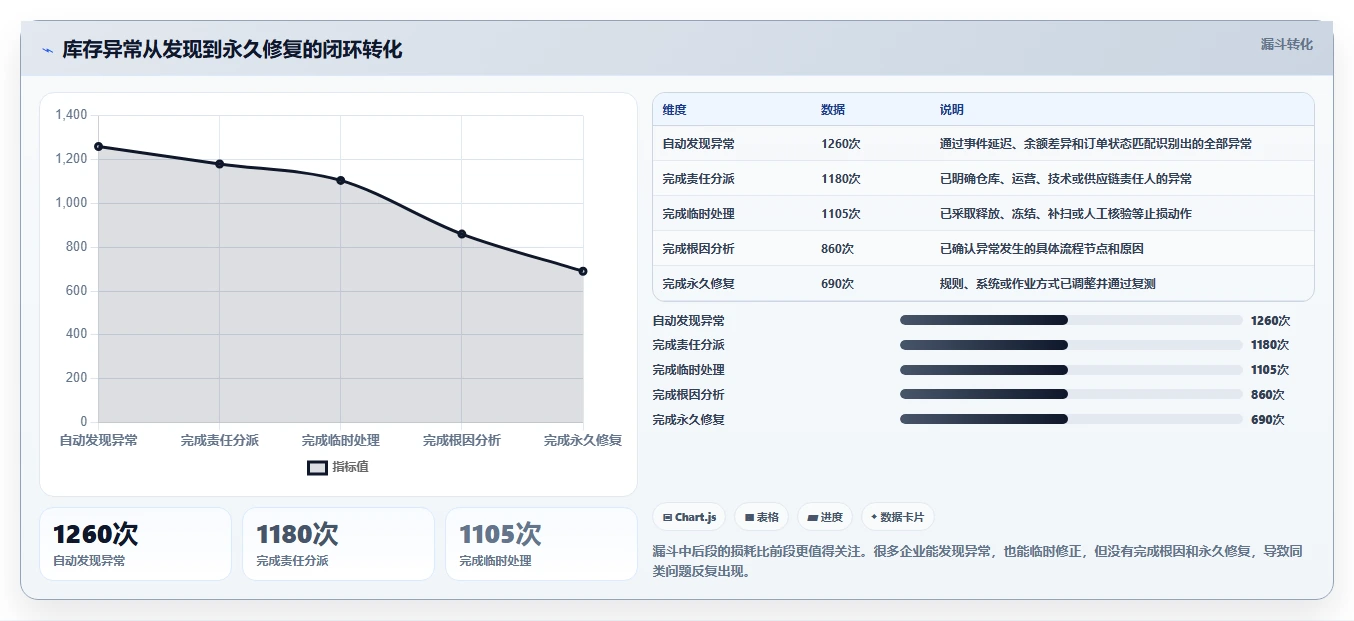The width and height of the screenshot is (1354, 621).
Task: Select the 完成临时处理 cell in the table
Action: pyautogui.click(x=698, y=214)
